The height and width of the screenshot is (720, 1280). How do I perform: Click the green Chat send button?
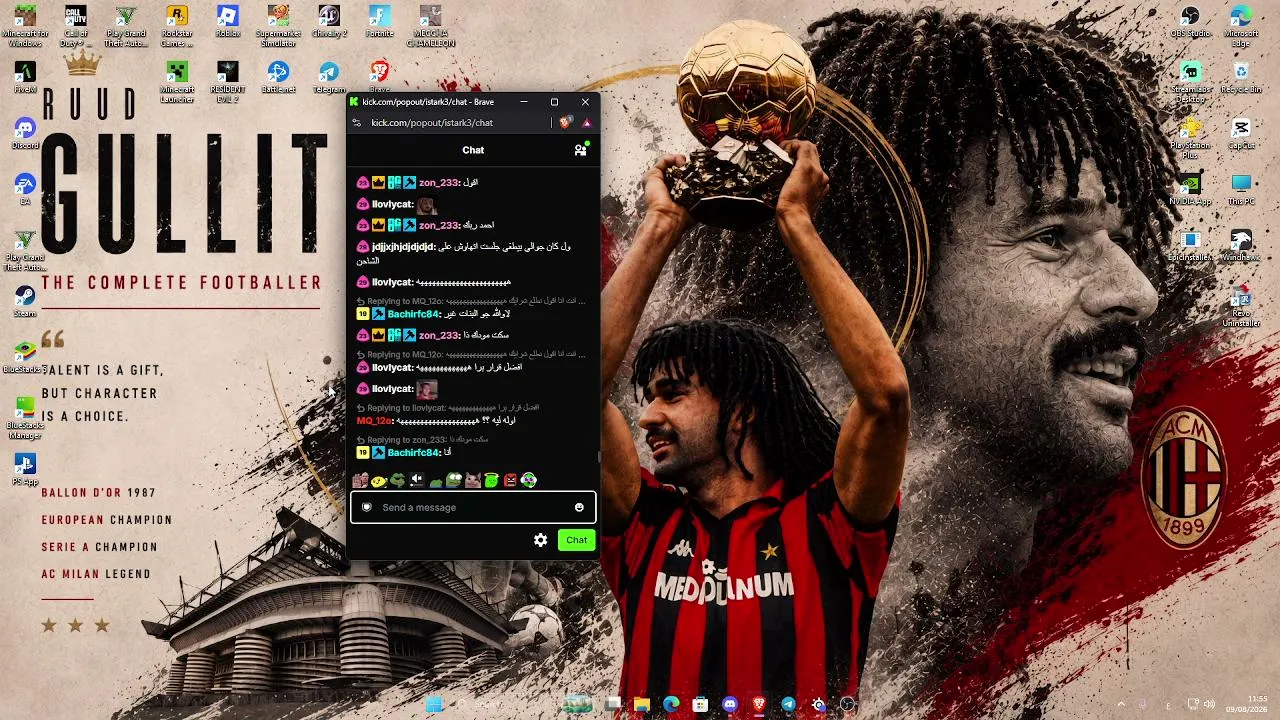pos(576,540)
